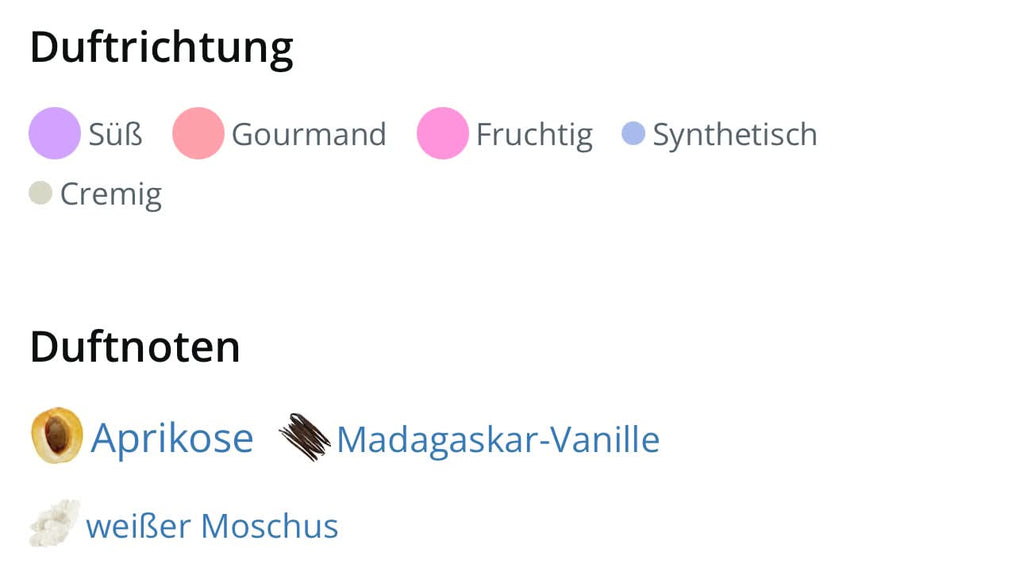Screen dimensions: 1024x579
Task: Open the Aprikose note link
Action: [x=172, y=438]
